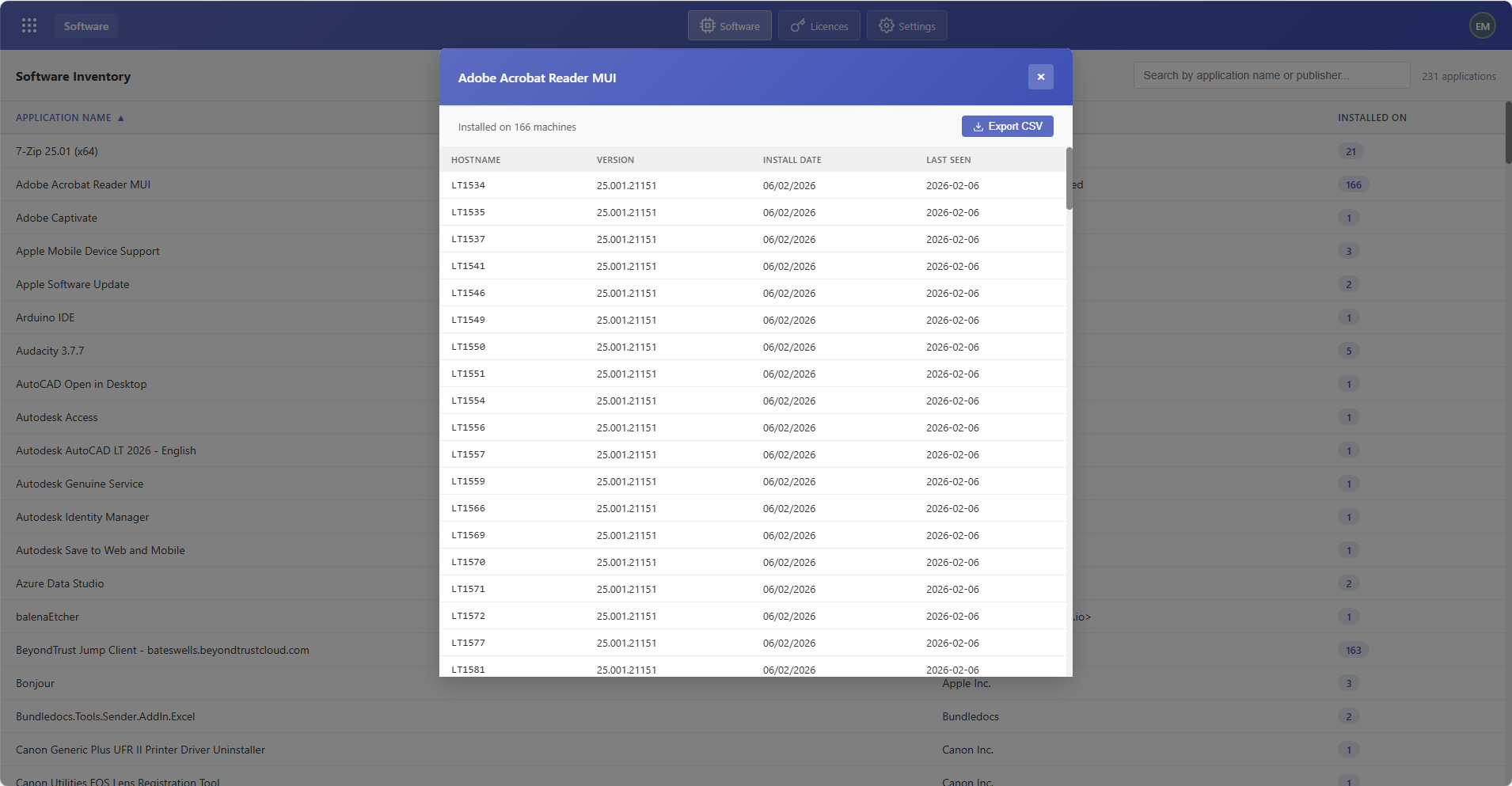Click the Software label beside app launcher

tap(86, 26)
